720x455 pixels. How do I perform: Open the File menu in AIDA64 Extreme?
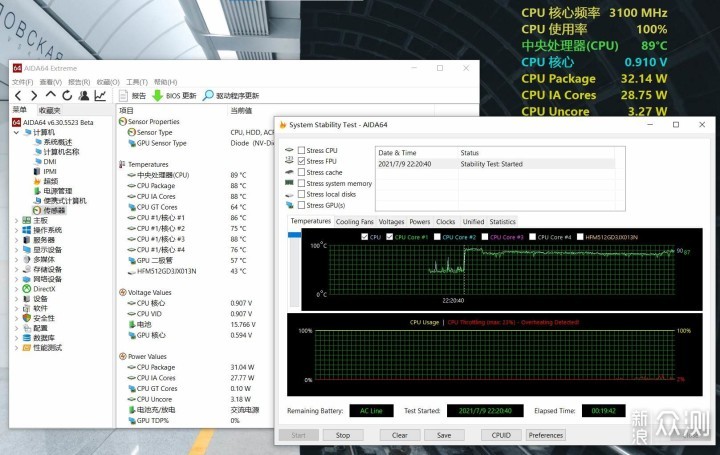[22, 82]
